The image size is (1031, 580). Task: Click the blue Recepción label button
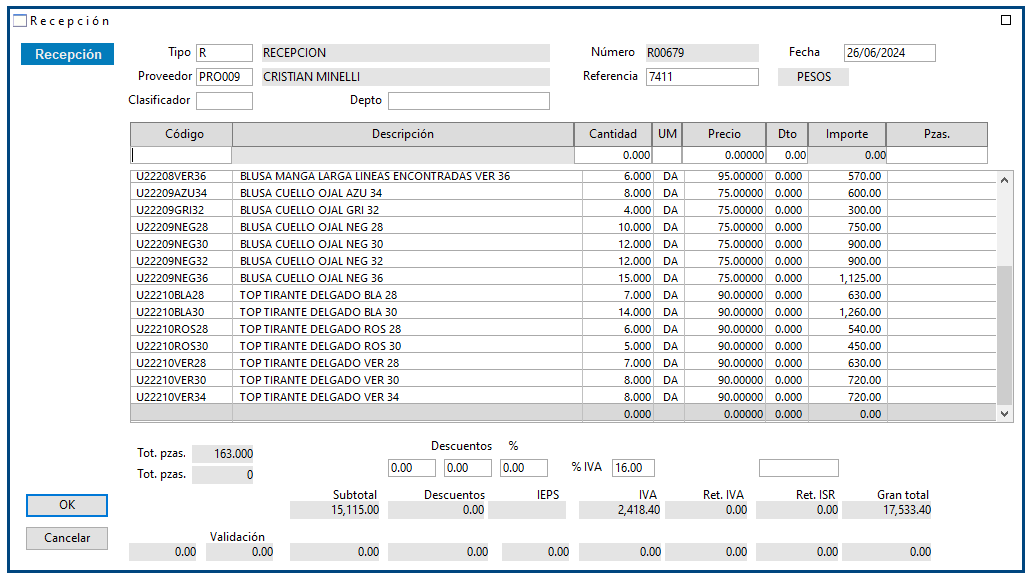[x=68, y=55]
